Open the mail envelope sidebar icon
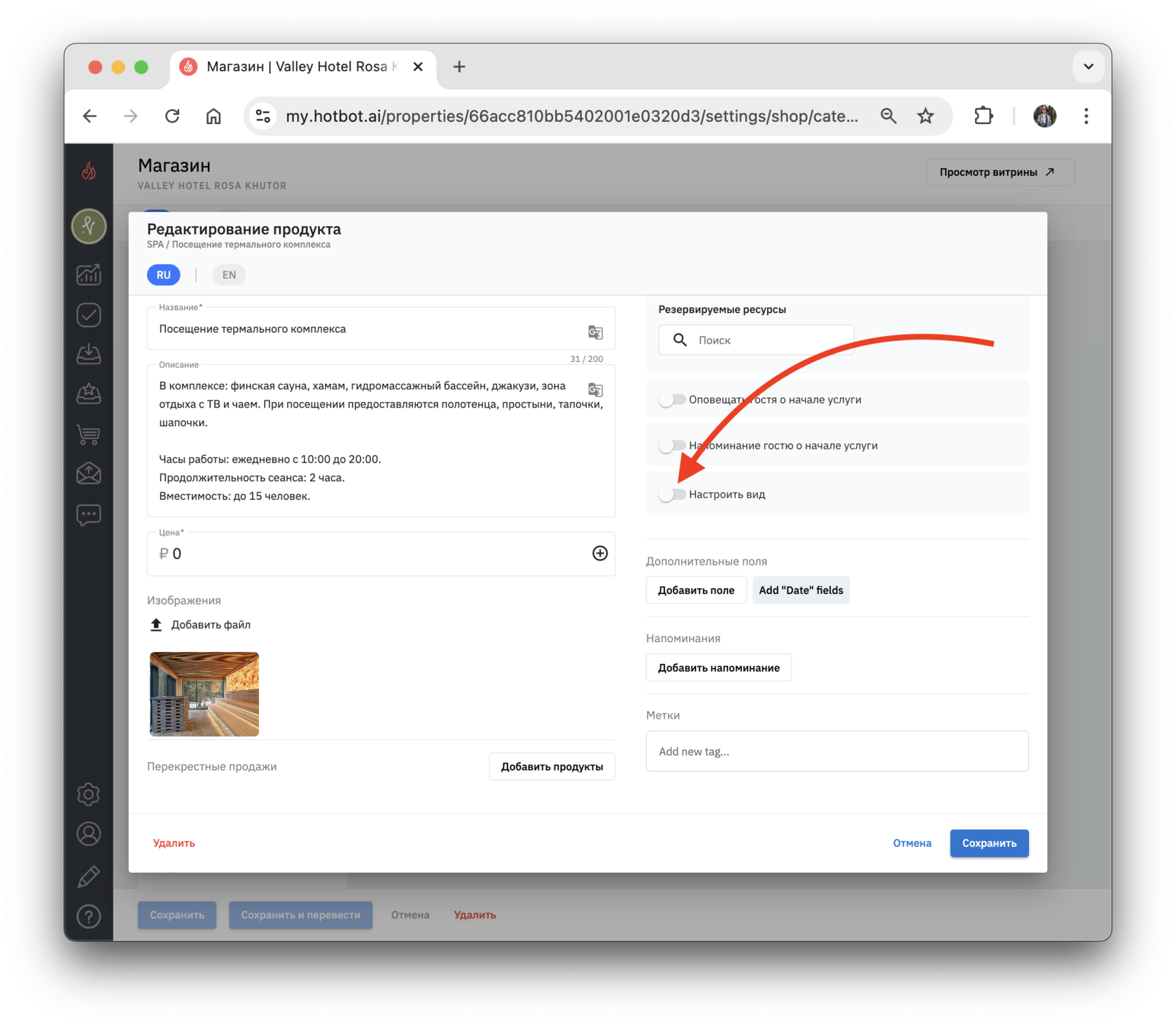The width and height of the screenshot is (1176, 1026). tap(89, 474)
